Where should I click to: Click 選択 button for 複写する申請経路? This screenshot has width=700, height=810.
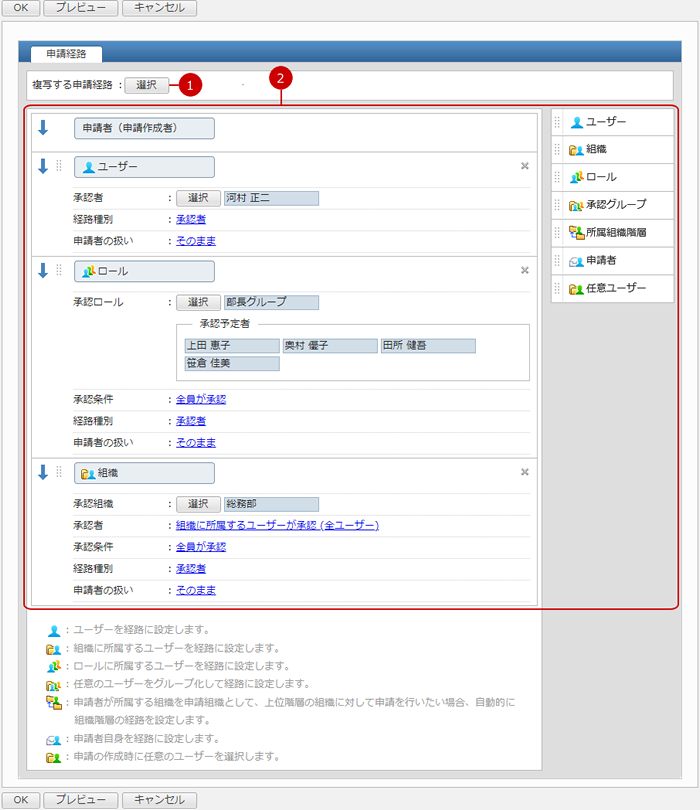(147, 85)
